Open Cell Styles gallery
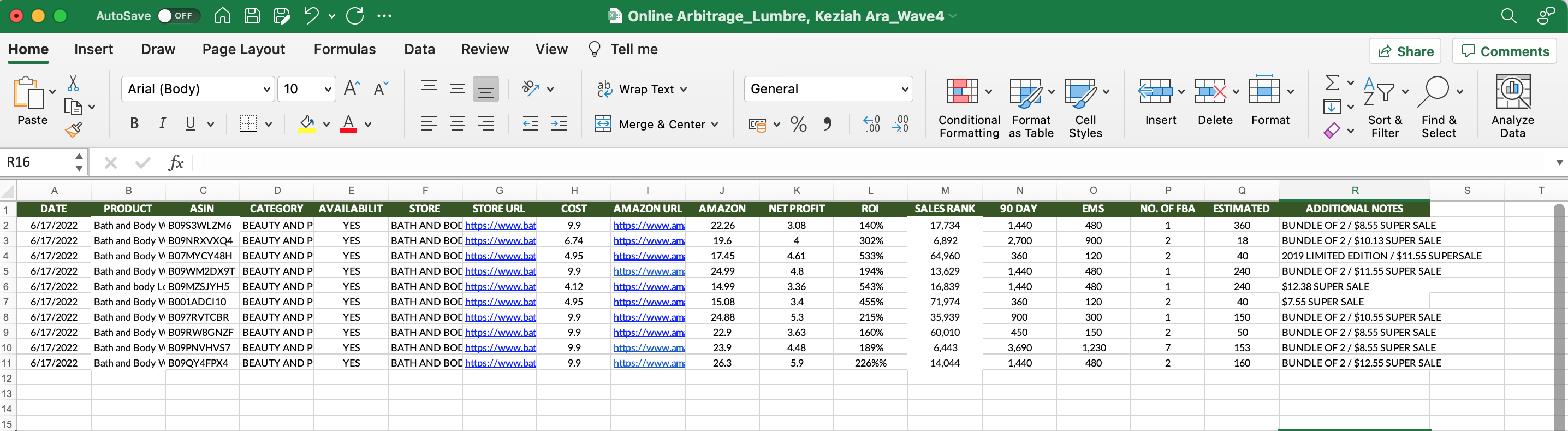The width and height of the screenshot is (1568, 431). tap(1085, 108)
